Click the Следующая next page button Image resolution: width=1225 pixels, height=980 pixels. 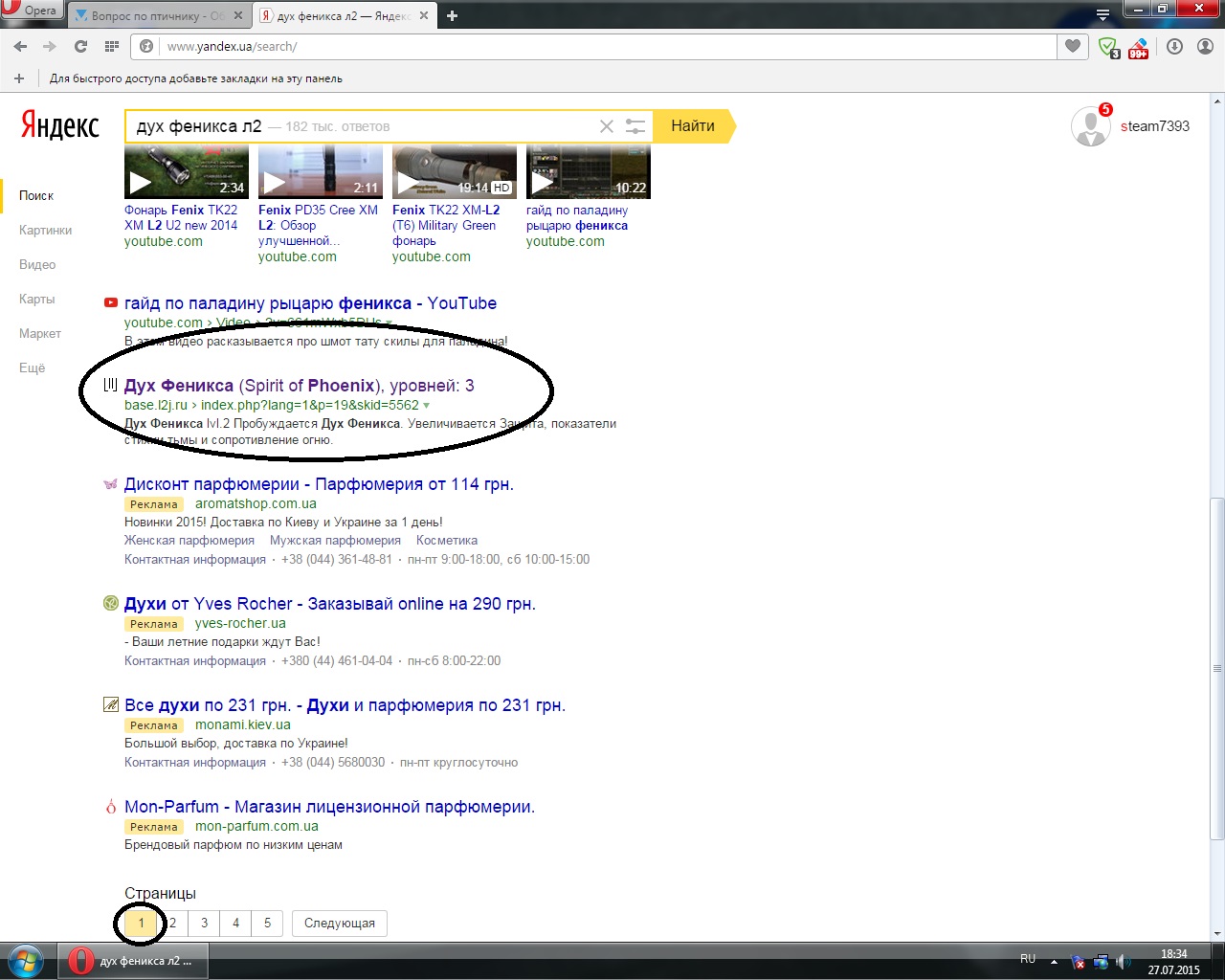click(340, 924)
